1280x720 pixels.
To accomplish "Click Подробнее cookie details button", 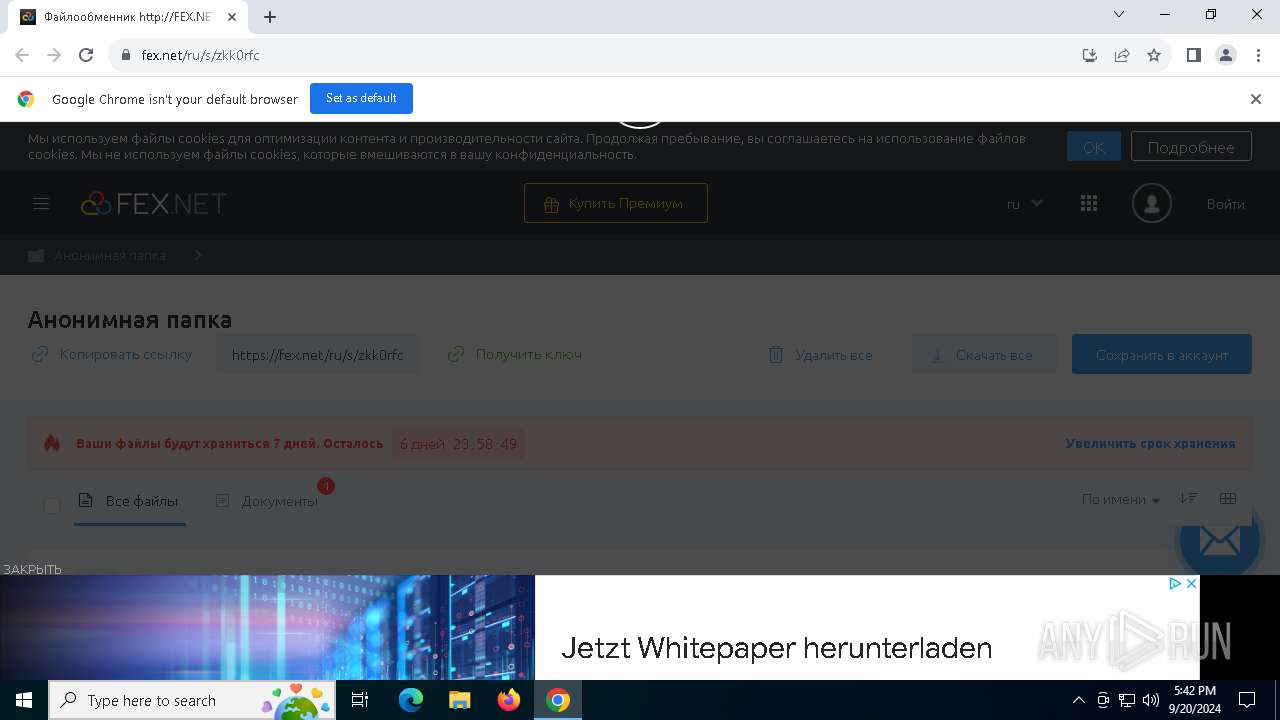I will point(1191,147).
